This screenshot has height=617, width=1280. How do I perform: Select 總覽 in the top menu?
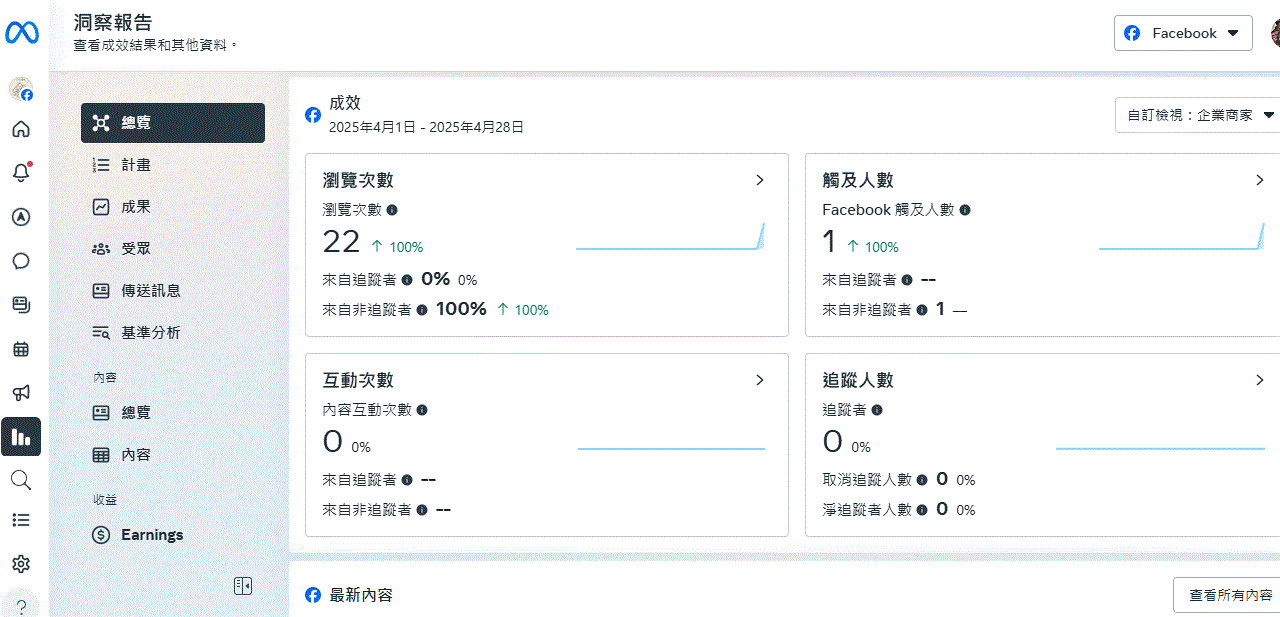173,123
